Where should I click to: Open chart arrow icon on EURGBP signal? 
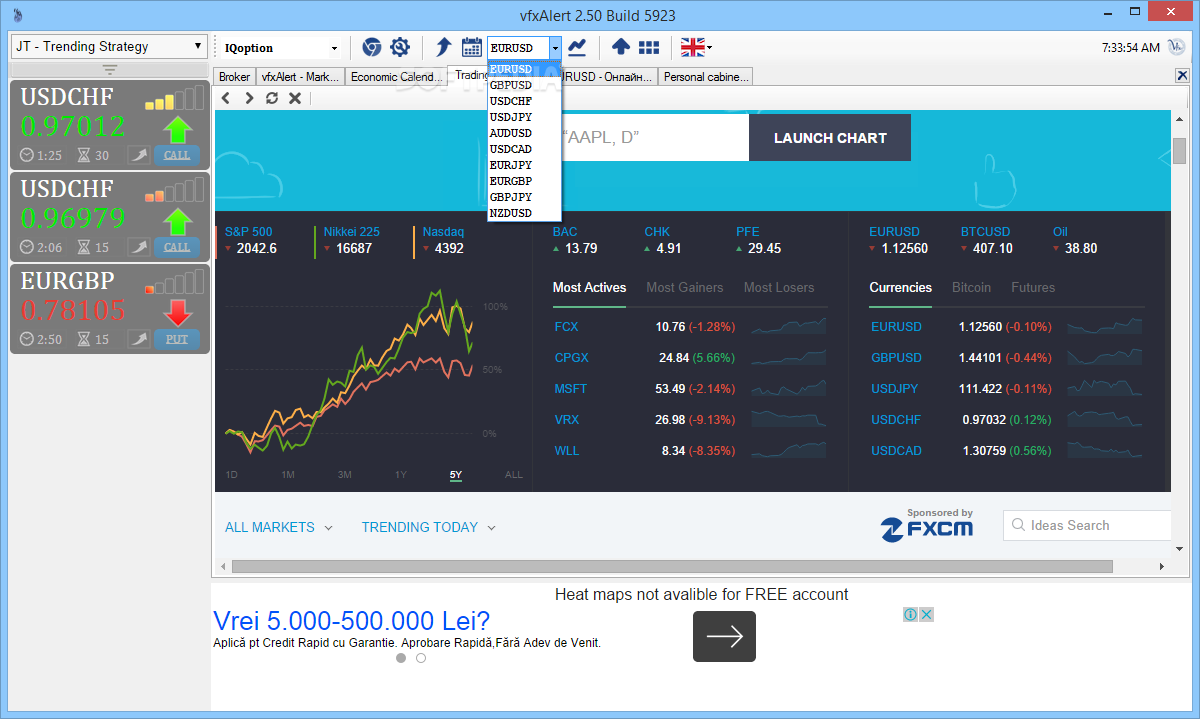coord(138,339)
